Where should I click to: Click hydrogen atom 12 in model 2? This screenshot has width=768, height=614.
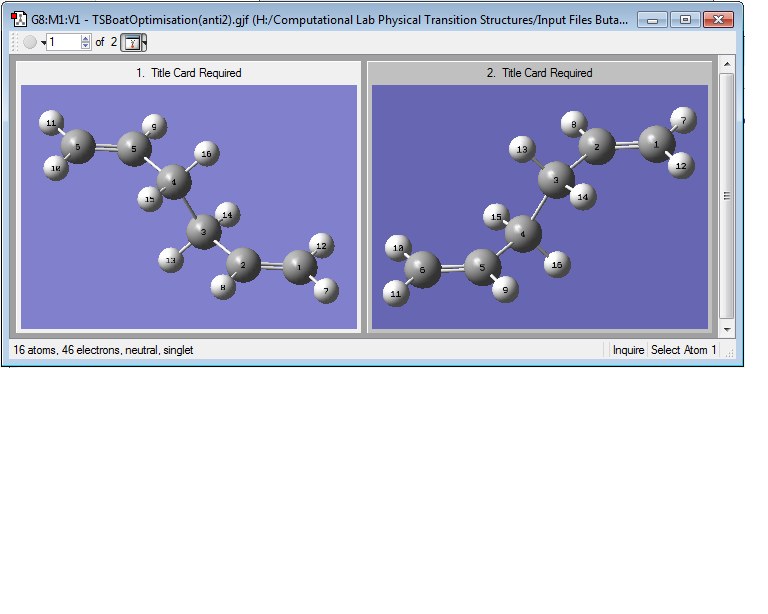(x=681, y=165)
